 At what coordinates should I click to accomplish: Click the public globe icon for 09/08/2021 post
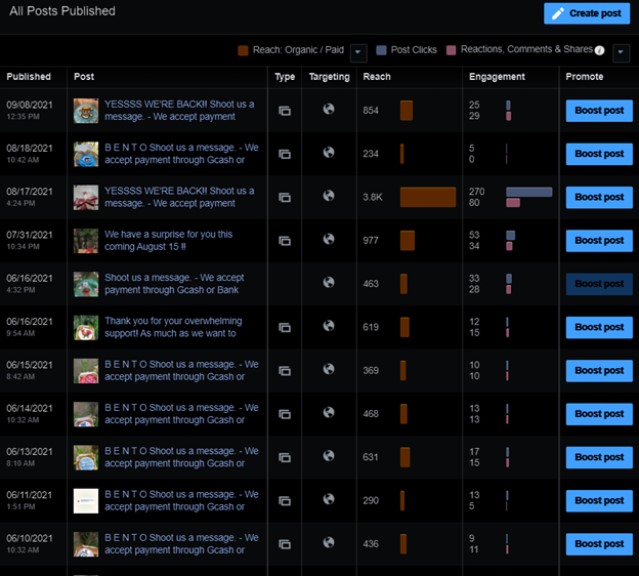tap(328, 109)
